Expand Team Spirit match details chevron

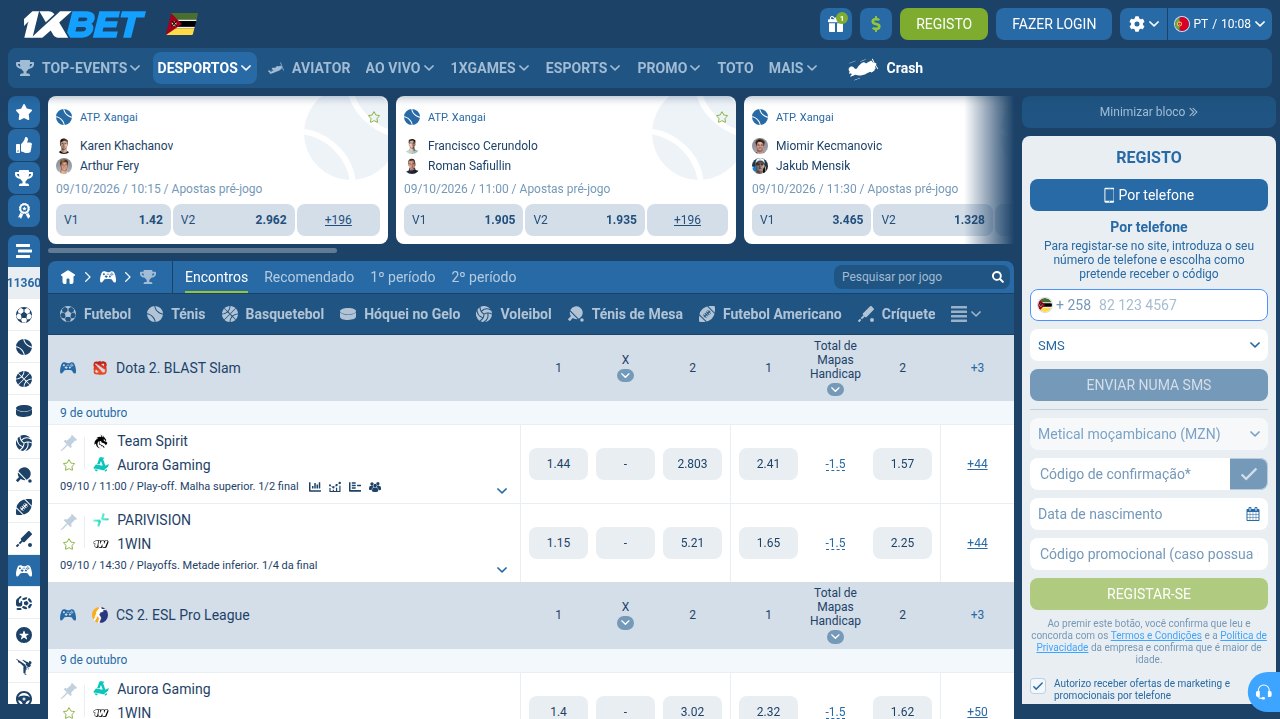(x=502, y=490)
